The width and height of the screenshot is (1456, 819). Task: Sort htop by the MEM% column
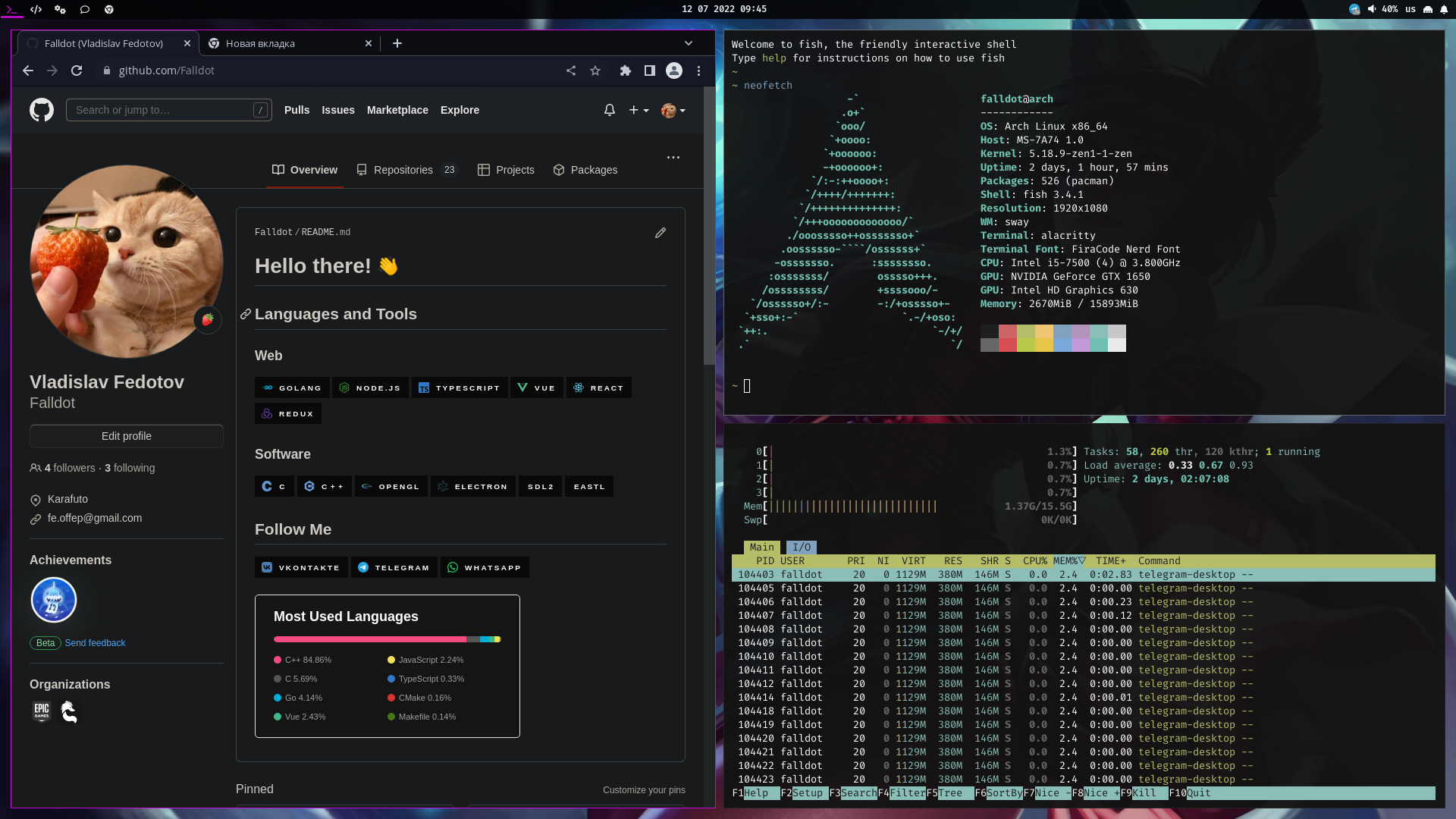pyautogui.click(x=1069, y=561)
